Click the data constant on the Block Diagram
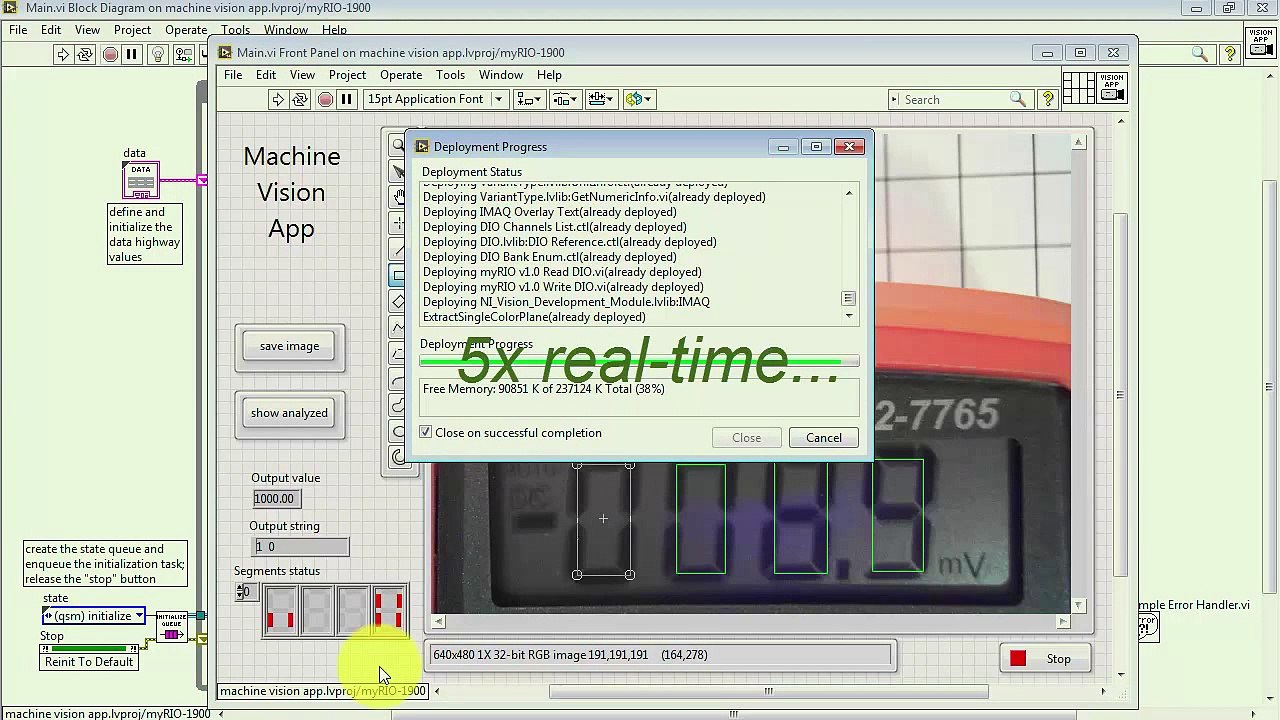 tap(140, 180)
